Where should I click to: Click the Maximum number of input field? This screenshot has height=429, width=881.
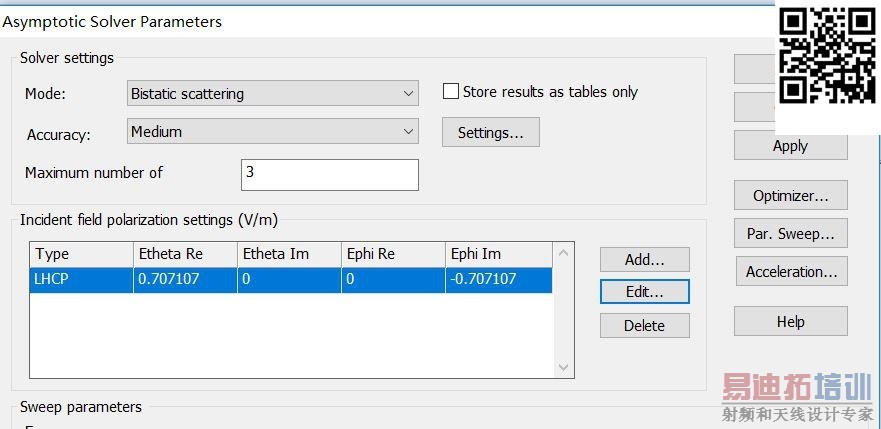coord(329,173)
